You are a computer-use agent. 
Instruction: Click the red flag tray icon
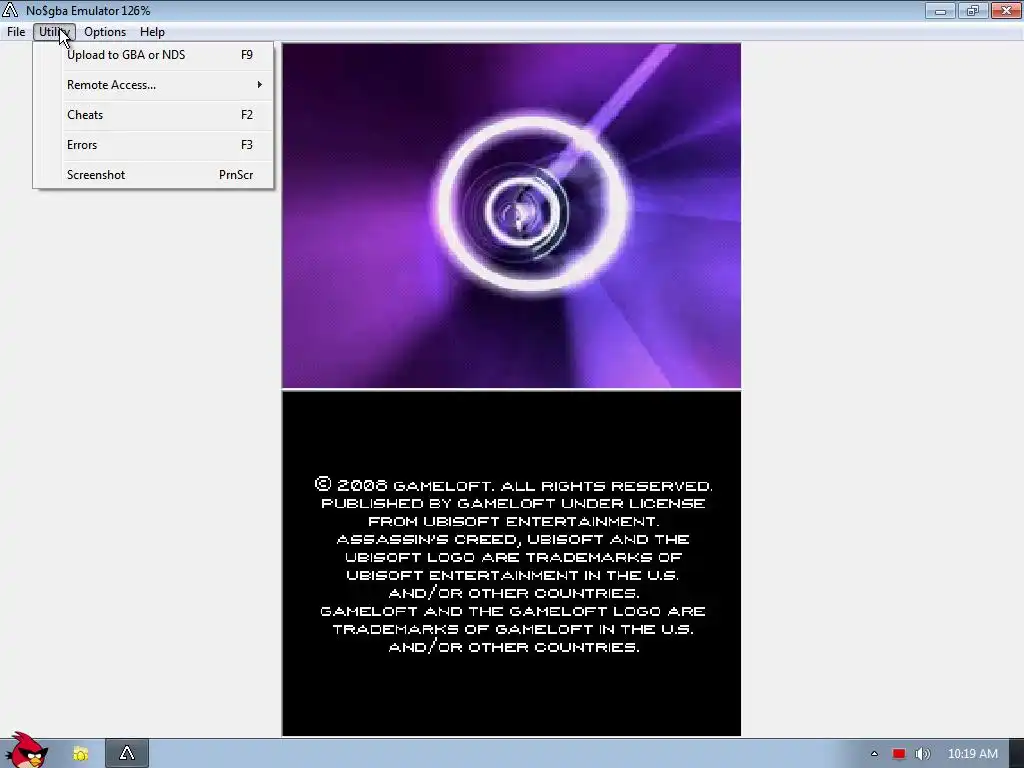(899, 754)
